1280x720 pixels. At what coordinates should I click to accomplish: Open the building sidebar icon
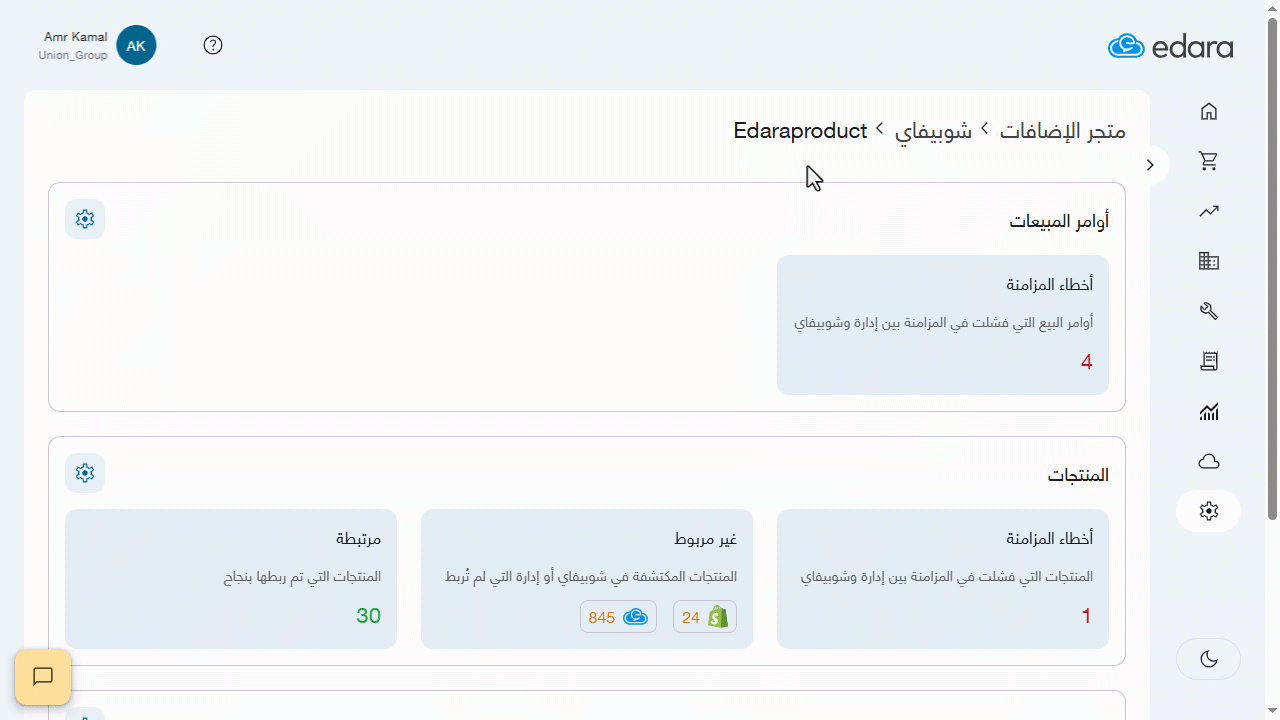(1209, 261)
